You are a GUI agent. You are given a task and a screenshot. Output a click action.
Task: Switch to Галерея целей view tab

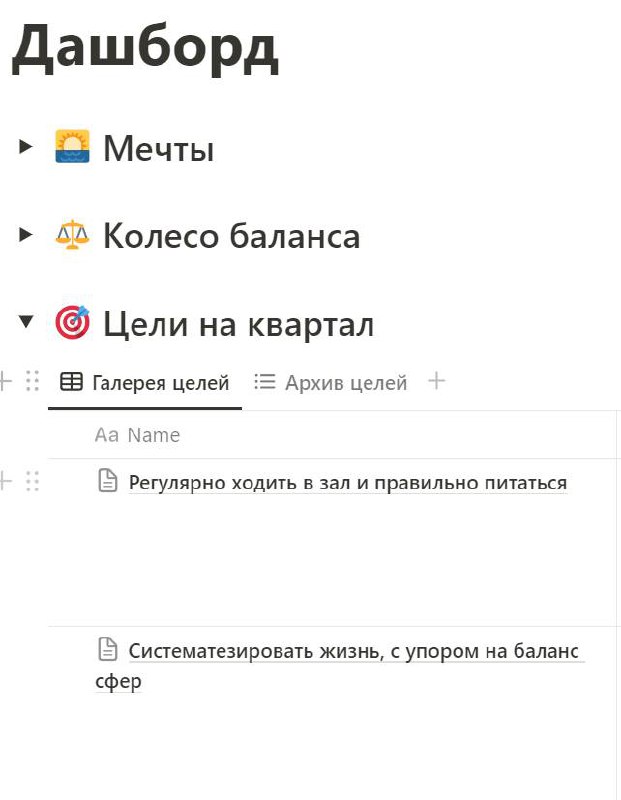click(145, 383)
